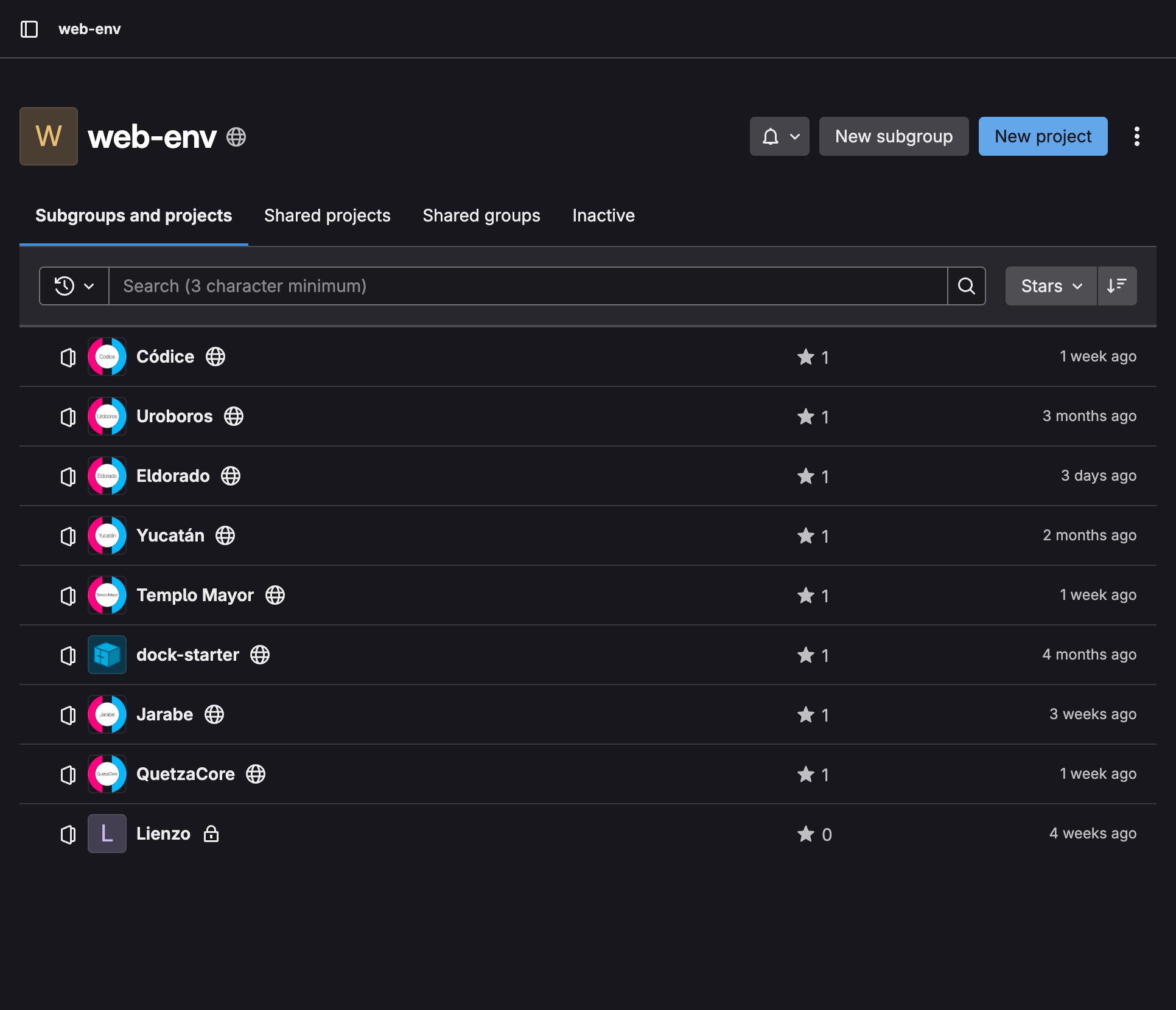Toggle sort direction icon next to Stars

pos(1116,286)
